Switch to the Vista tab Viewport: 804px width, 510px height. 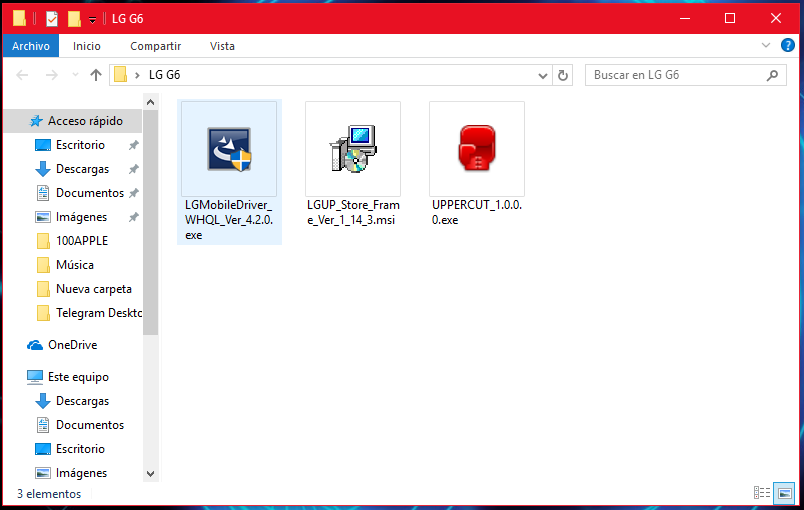[x=222, y=46]
